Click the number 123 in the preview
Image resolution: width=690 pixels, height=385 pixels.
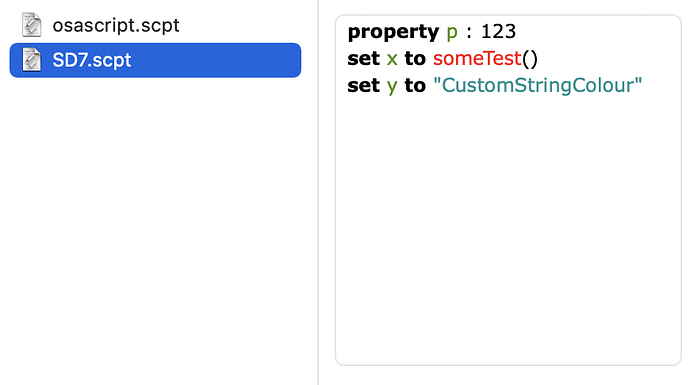498,32
